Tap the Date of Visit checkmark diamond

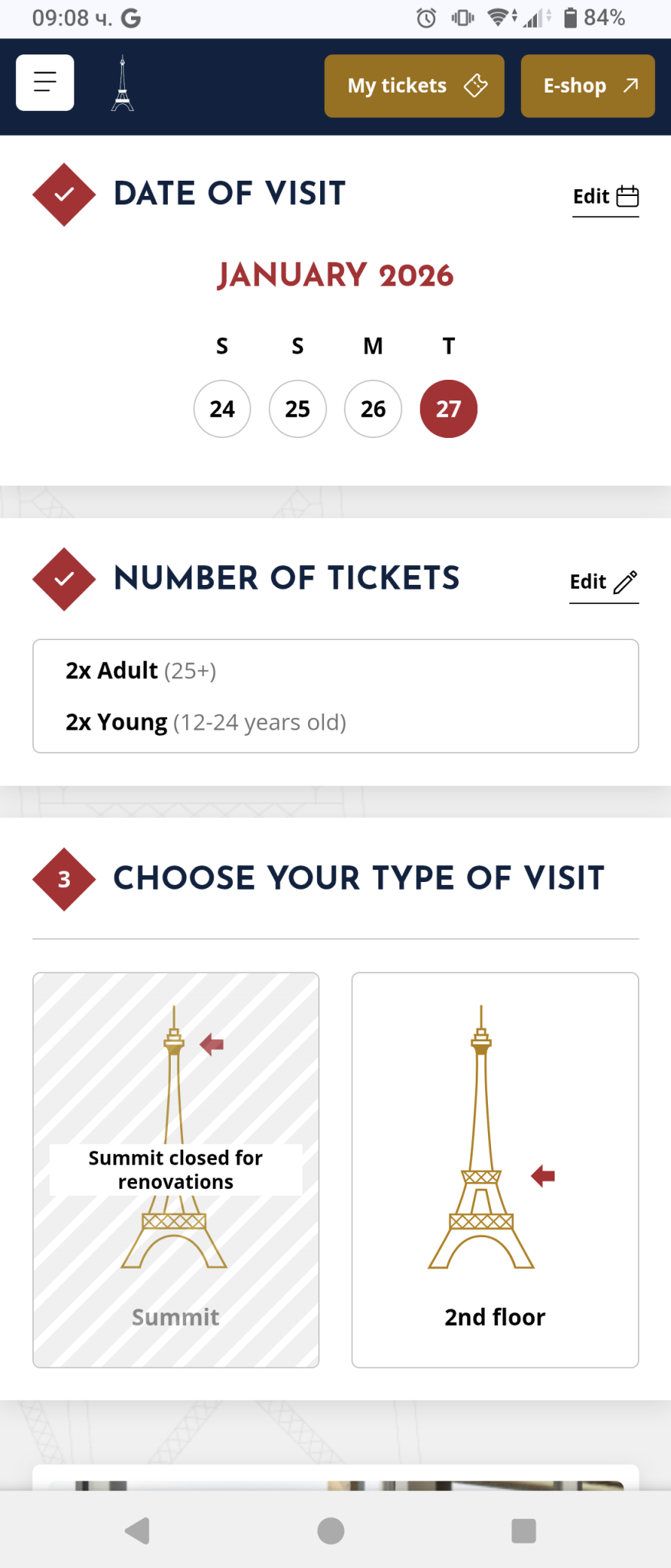click(64, 194)
